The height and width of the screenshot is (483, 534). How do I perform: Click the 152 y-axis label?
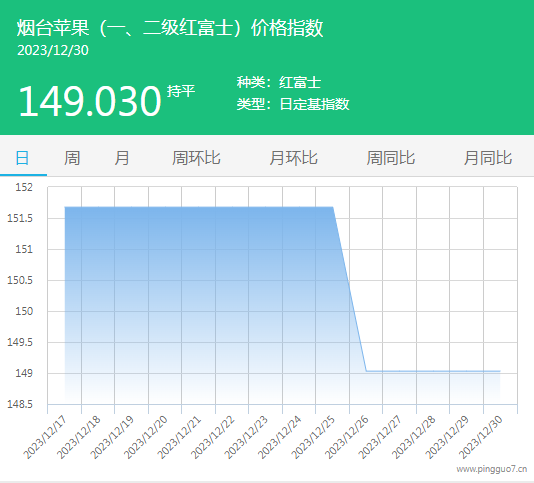coord(24,187)
